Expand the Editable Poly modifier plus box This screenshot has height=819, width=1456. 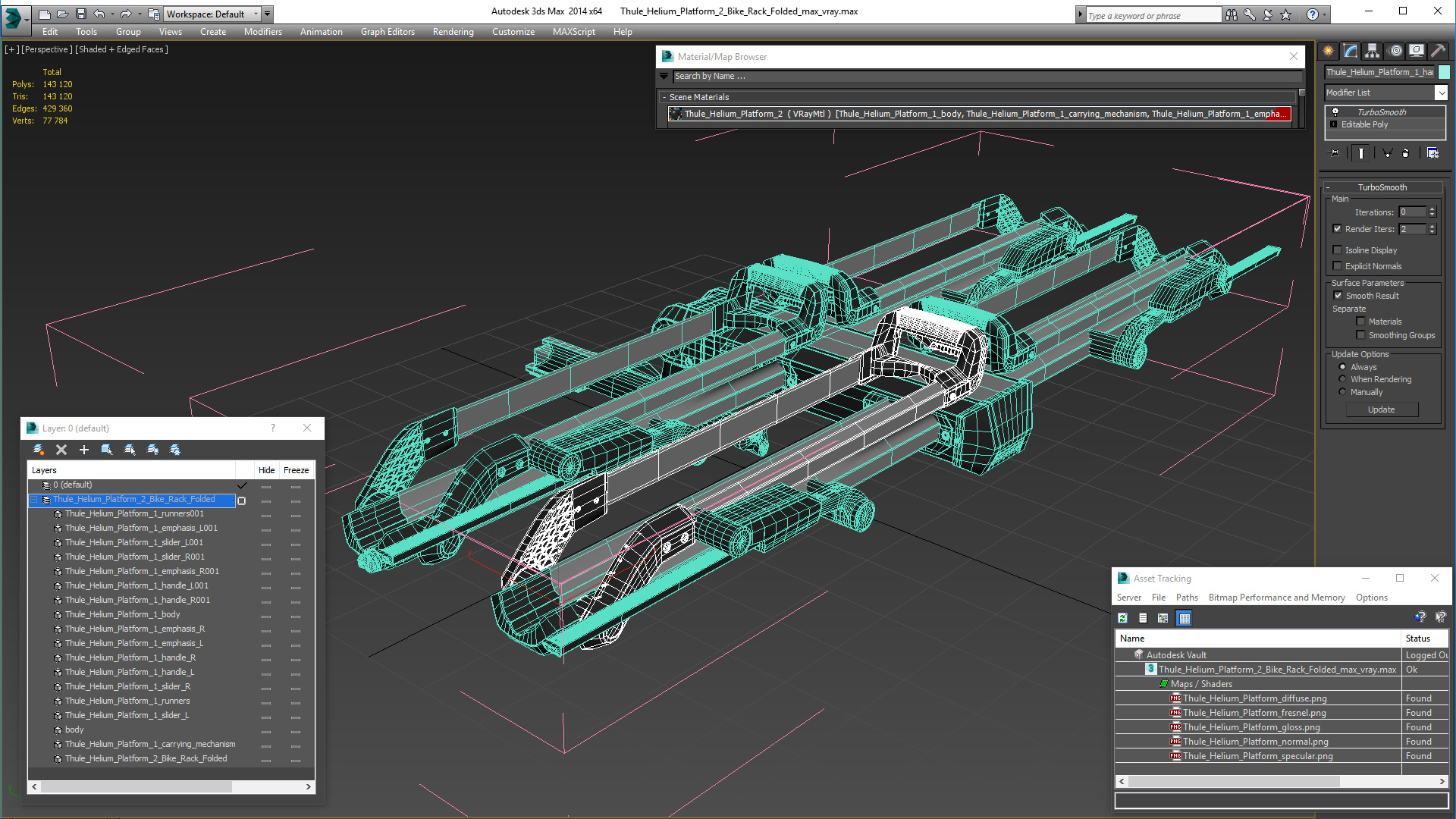(1334, 124)
